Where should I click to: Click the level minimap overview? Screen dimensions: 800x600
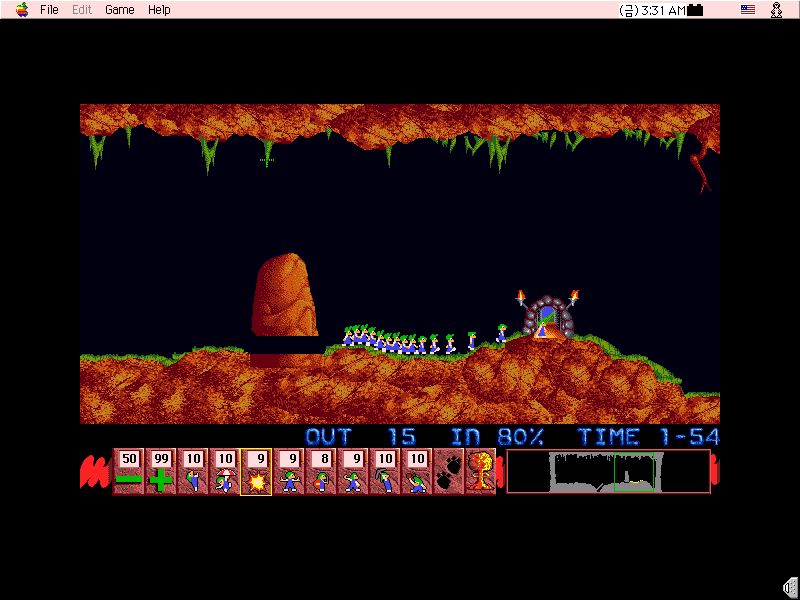(608, 472)
